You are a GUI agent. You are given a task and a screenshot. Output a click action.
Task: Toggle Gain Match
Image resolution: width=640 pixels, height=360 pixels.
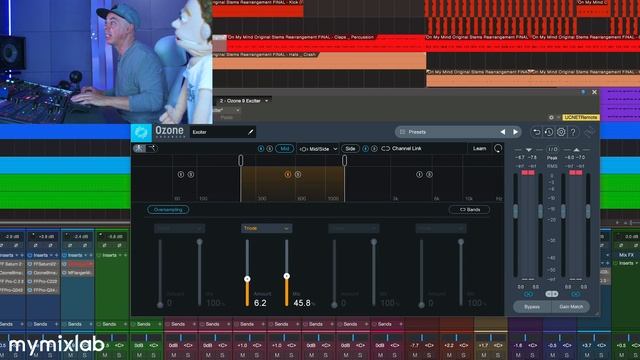tap(571, 307)
